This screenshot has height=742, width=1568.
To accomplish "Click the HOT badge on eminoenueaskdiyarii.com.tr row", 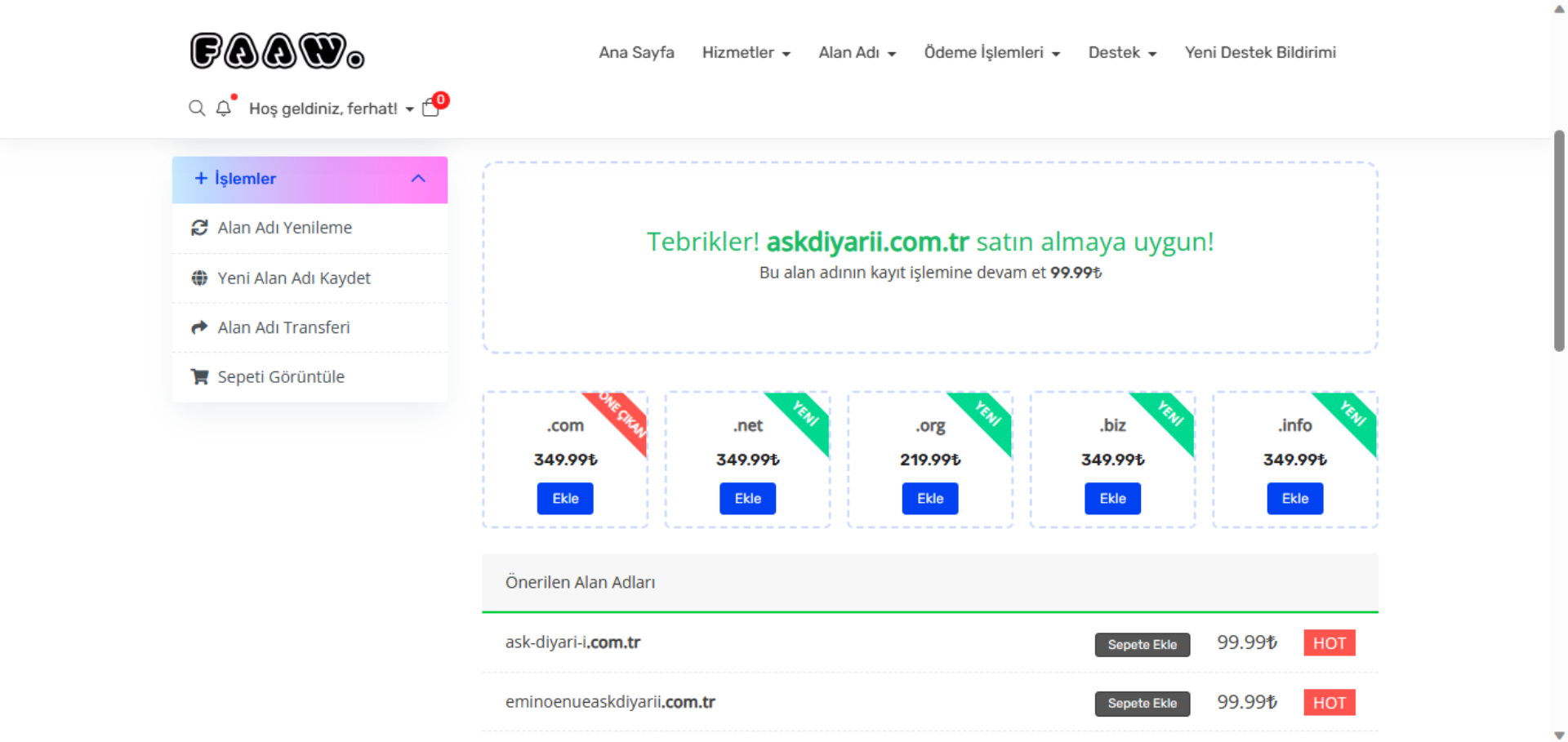I will tap(1330, 703).
